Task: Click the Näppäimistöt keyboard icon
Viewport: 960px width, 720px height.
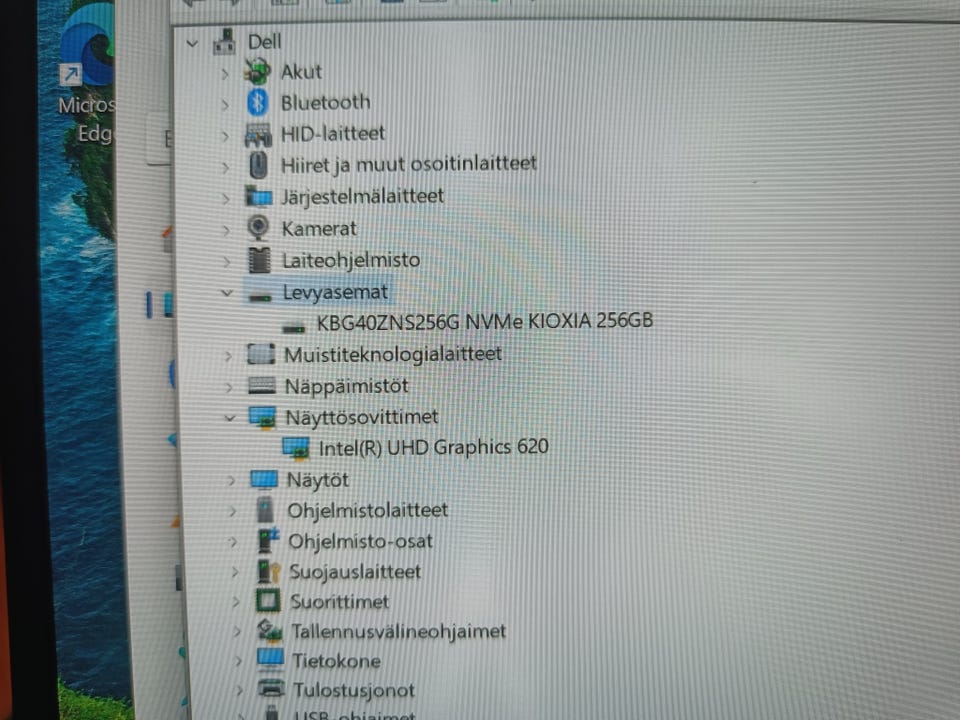Action: pyautogui.click(x=262, y=386)
